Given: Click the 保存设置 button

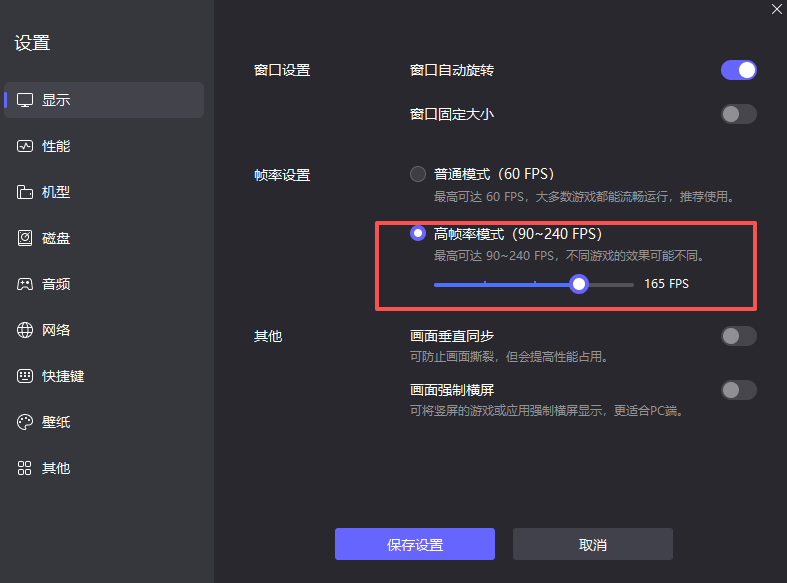Looking at the screenshot, I should (415, 544).
